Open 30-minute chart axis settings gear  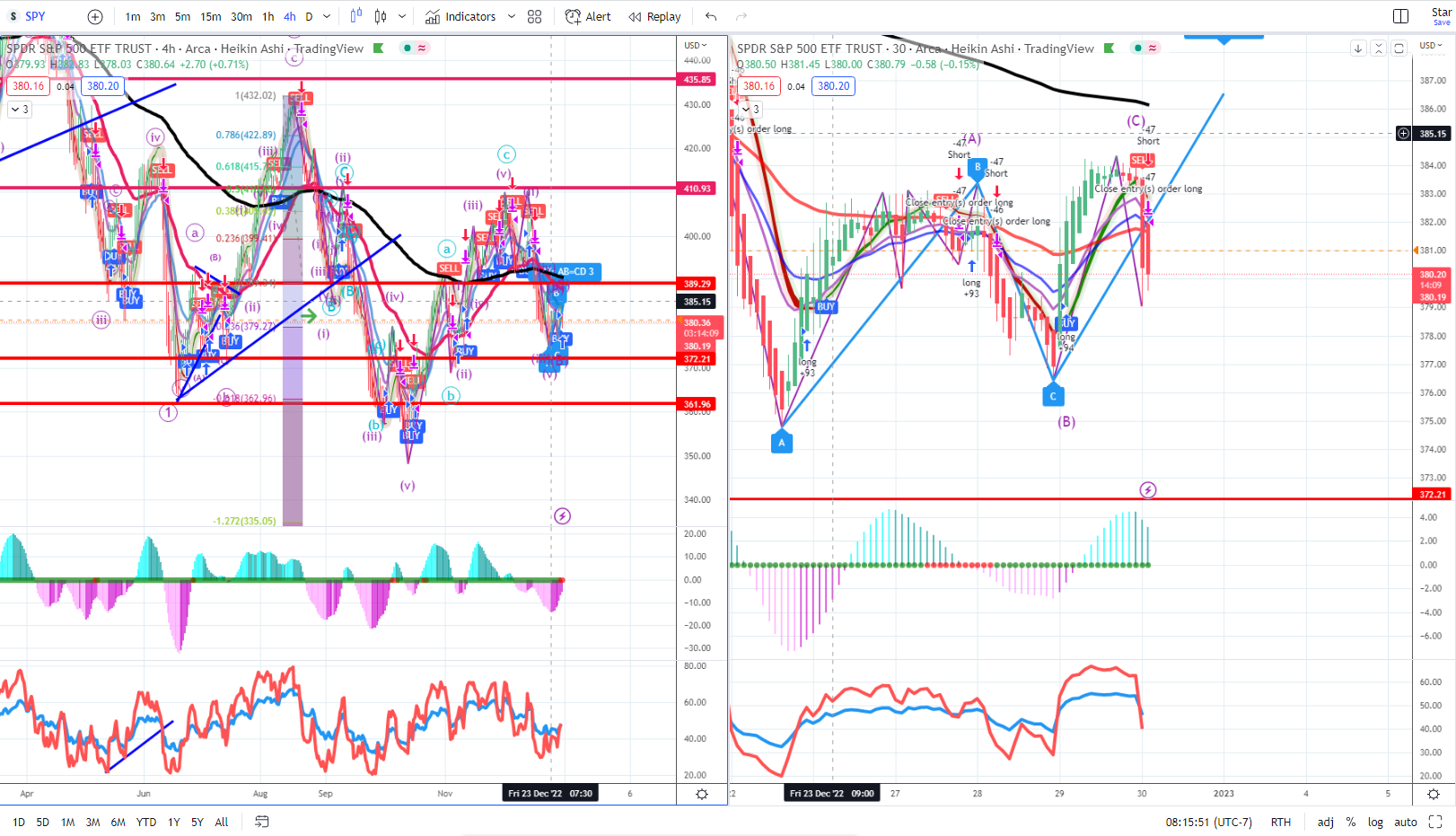[1434, 795]
